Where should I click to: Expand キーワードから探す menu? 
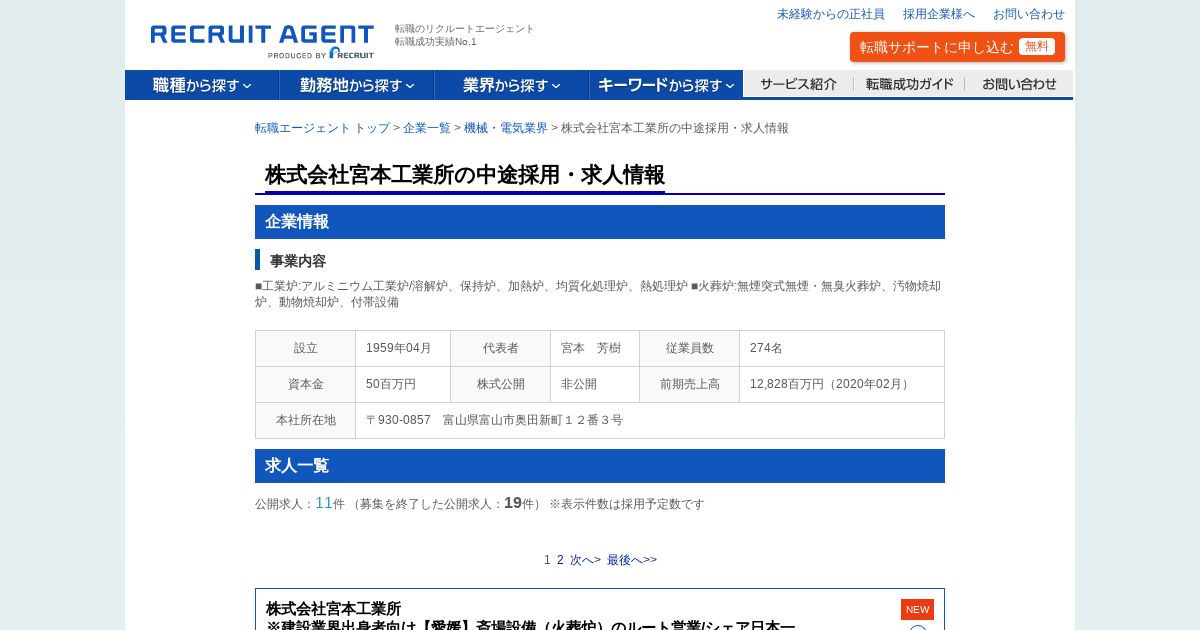(x=666, y=85)
